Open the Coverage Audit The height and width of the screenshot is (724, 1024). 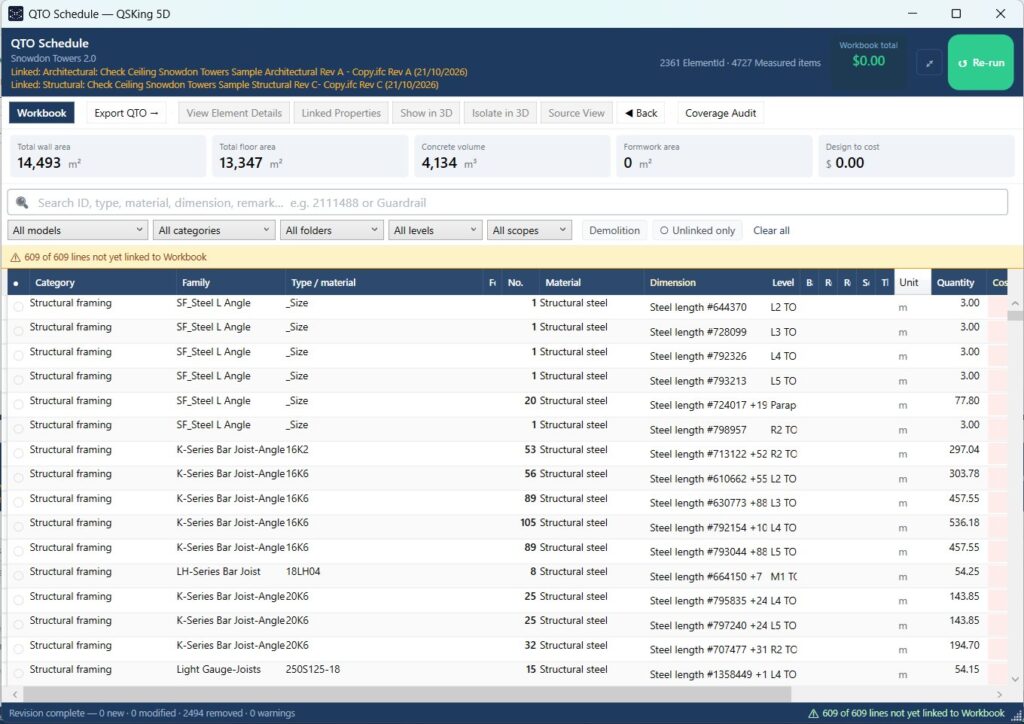[x=720, y=113]
